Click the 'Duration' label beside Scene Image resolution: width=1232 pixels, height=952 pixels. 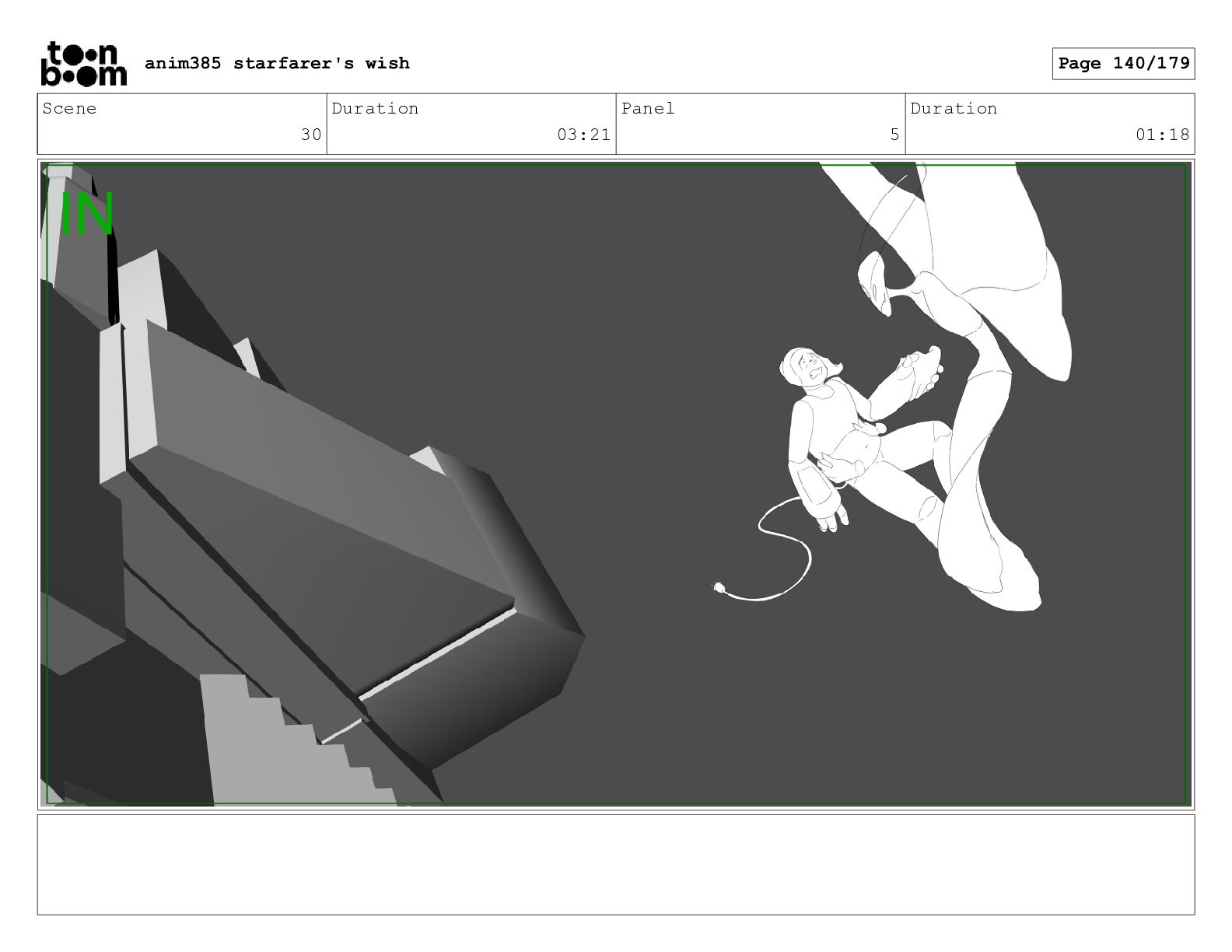pos(375,108)
